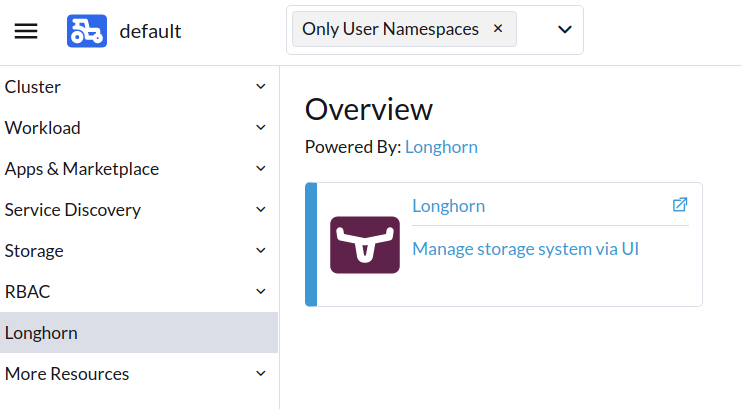
Task: Expand the RBAC section chevron
Action: 261,292
